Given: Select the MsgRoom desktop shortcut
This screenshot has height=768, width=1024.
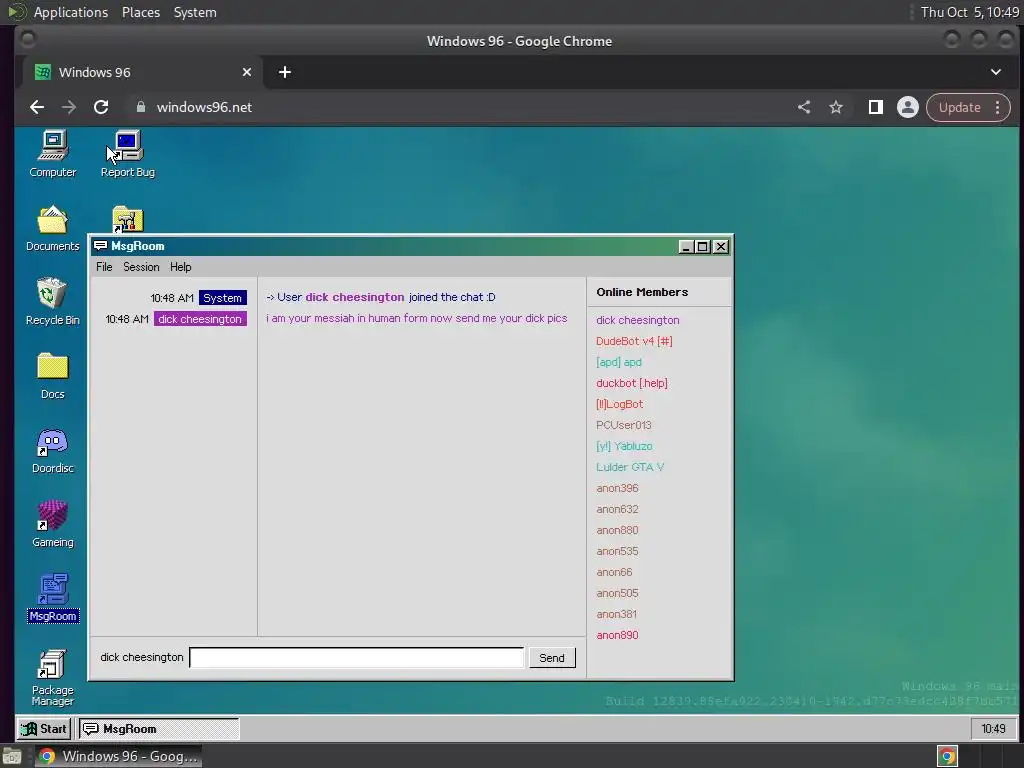Looking at the screenshot, I should (x=53, y=598).
